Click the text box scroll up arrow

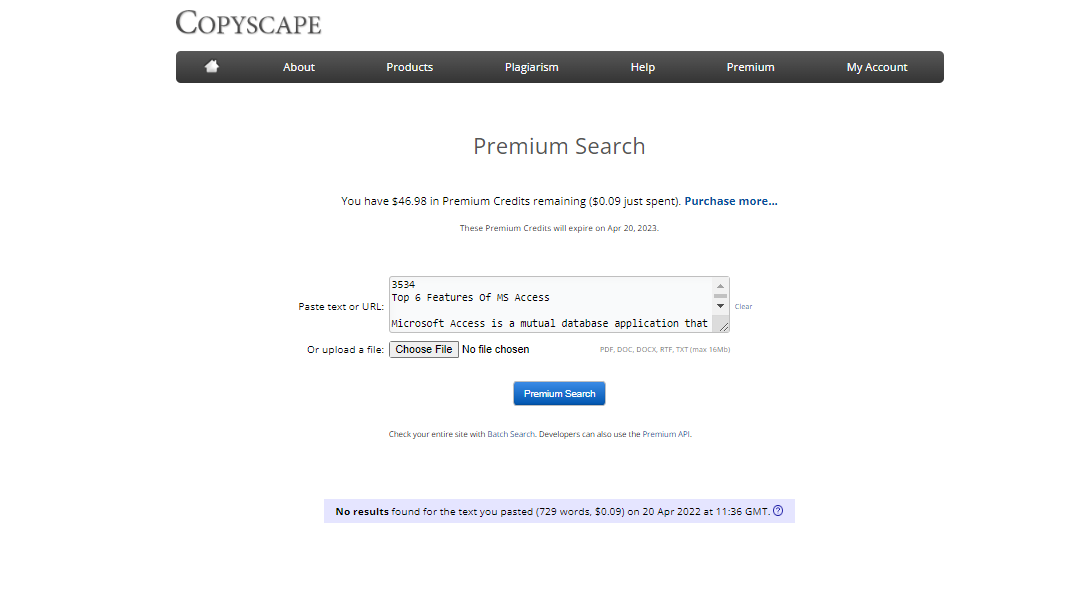(x=720, y=286)
